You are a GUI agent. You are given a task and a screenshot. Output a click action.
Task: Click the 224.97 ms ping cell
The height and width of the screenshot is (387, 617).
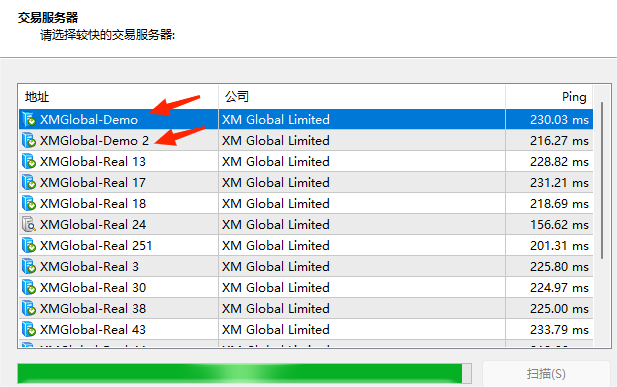point(549,287)
